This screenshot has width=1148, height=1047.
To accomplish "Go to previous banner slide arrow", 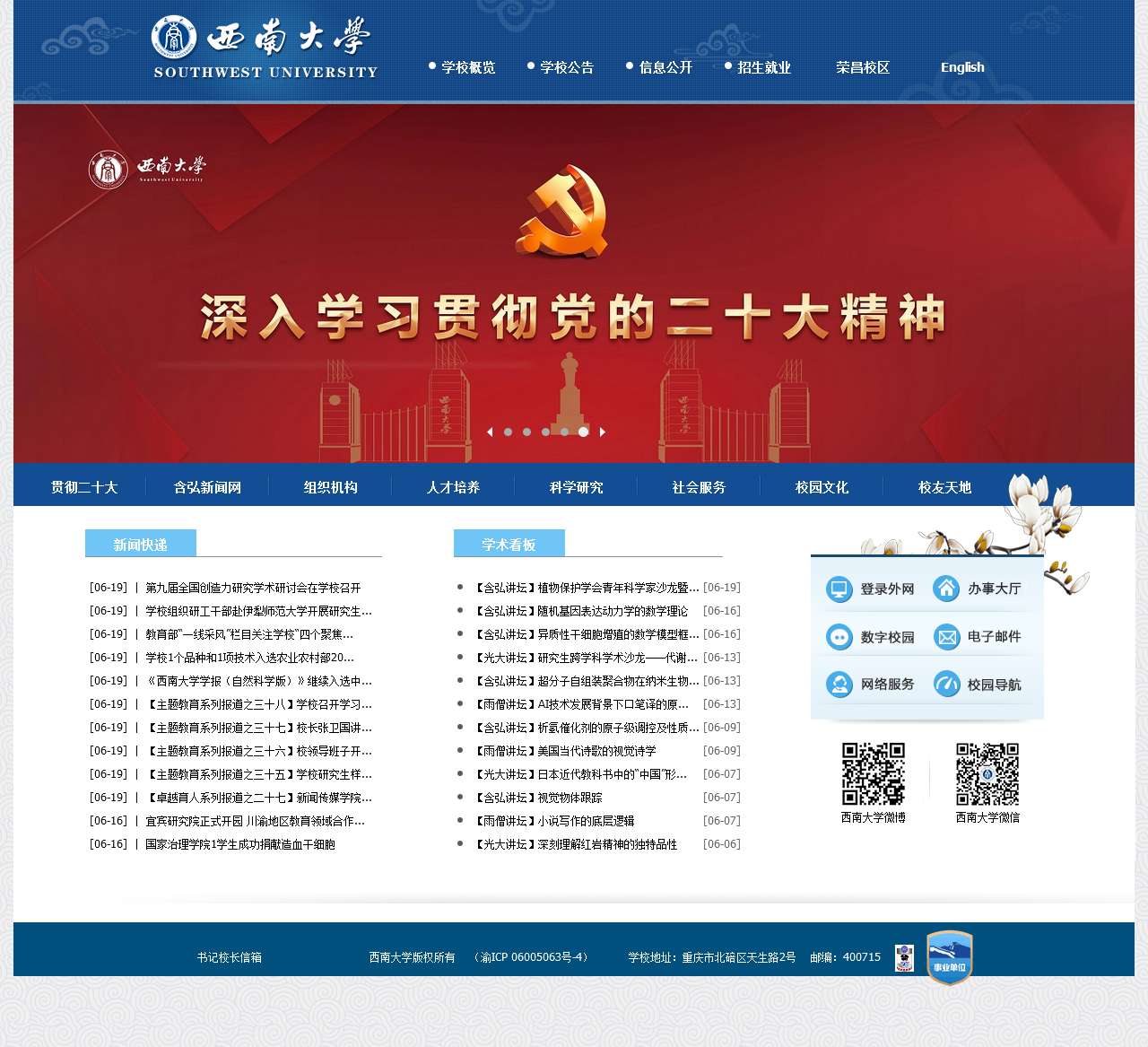I will [x=490, y=432].
